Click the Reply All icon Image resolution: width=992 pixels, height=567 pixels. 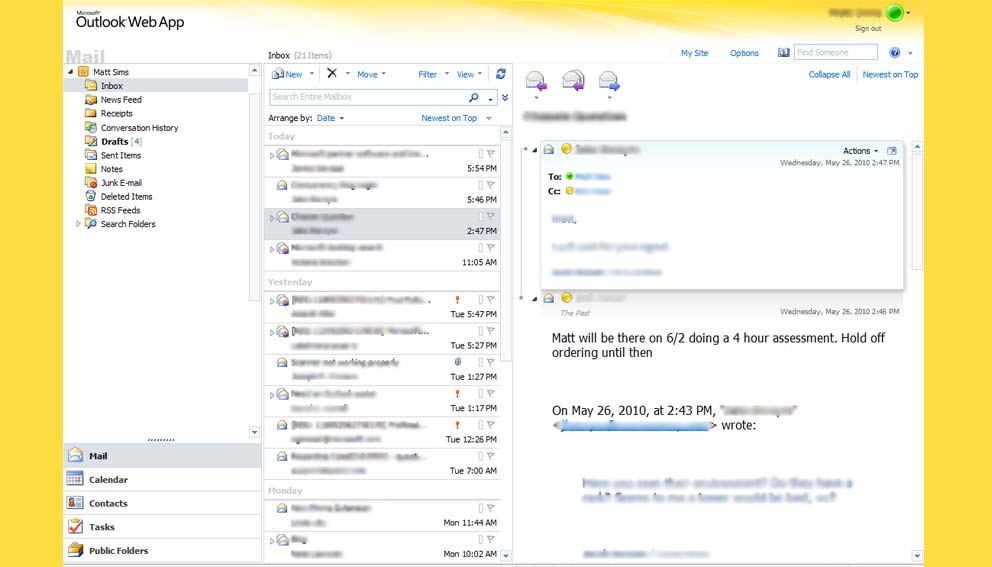[x=573, y=81]
